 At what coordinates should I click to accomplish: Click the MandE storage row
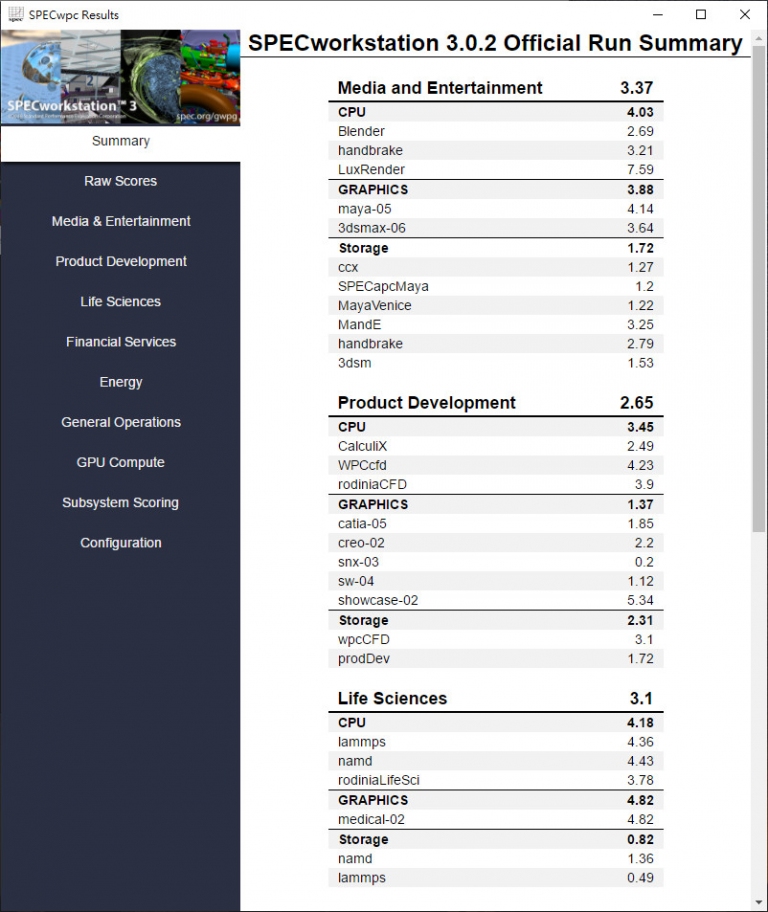(496, 325)
